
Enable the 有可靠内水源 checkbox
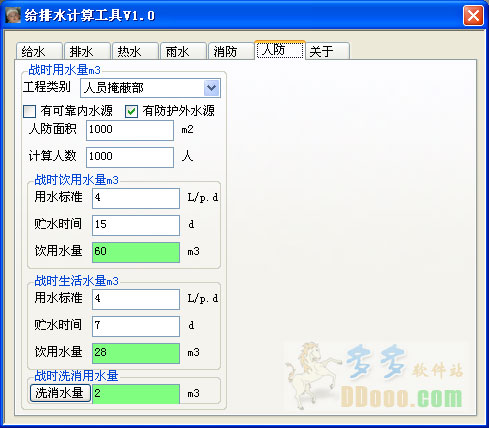pyautogui.click(x=30, y=111)
